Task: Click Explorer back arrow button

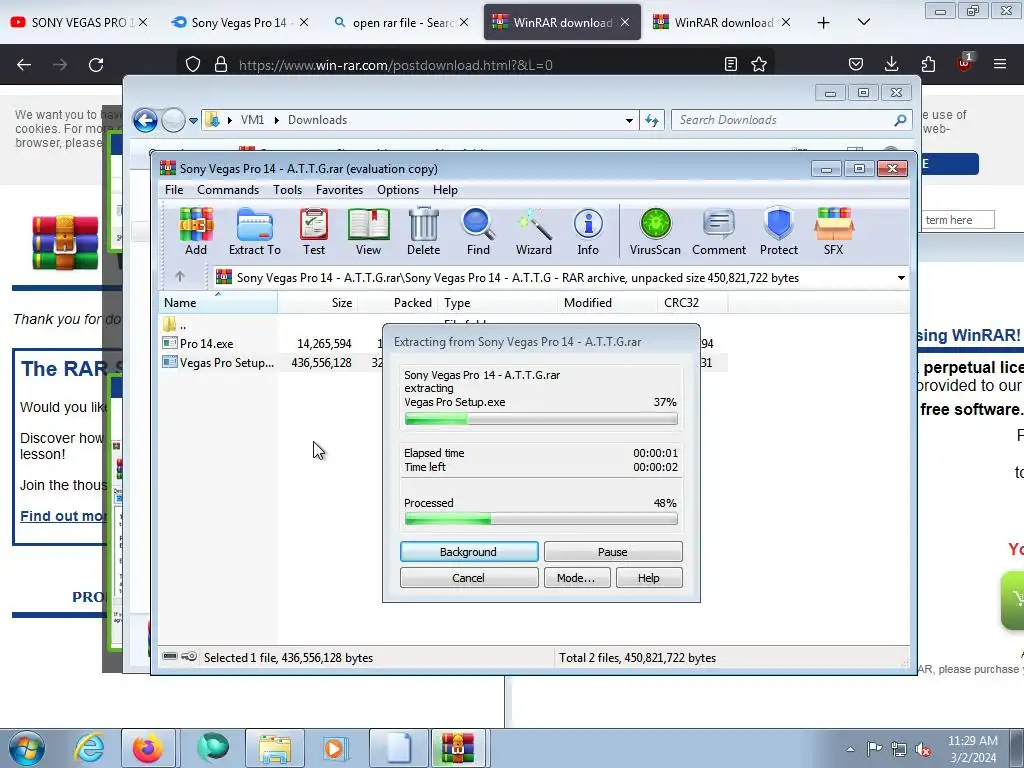Action: click(145, 120)
